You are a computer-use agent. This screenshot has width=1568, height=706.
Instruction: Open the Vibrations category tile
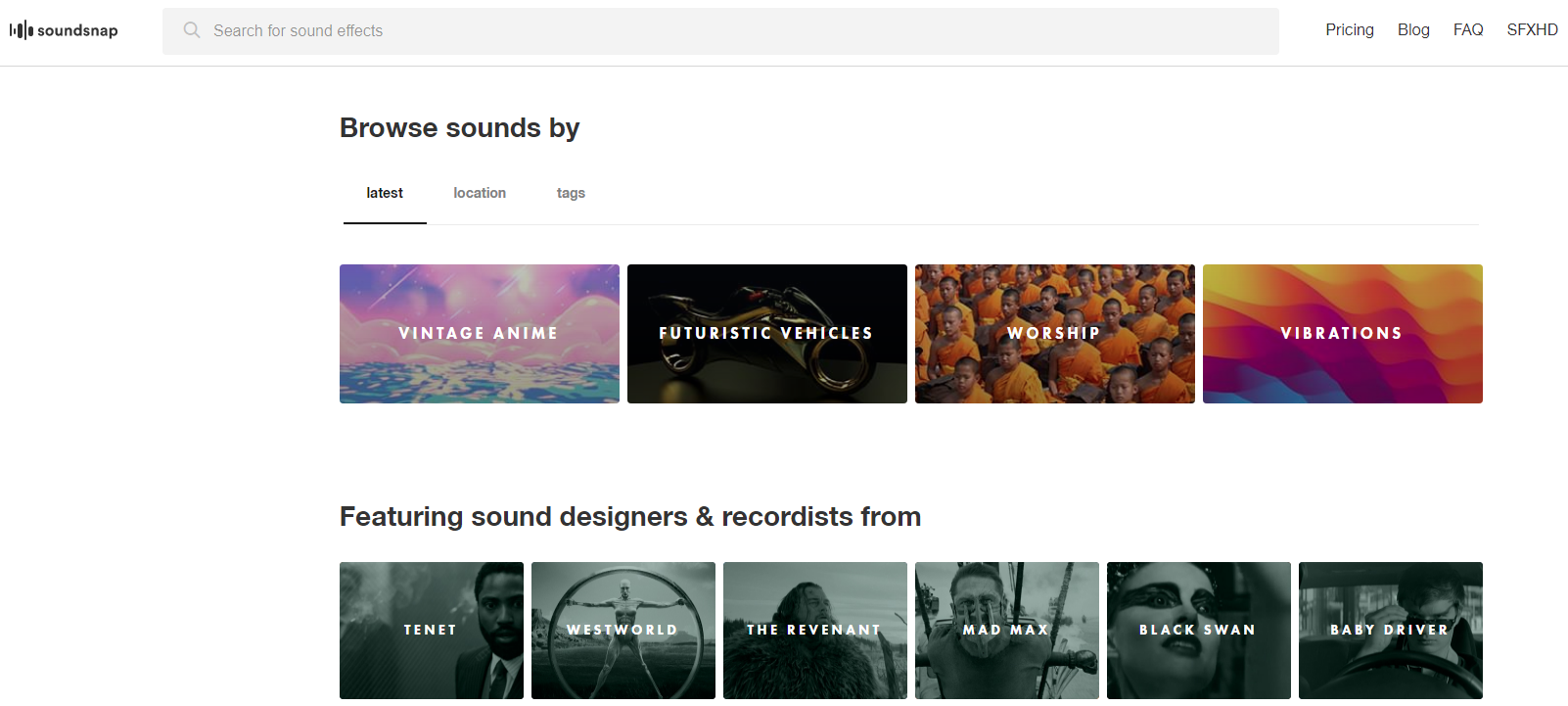click(1342, 333)
